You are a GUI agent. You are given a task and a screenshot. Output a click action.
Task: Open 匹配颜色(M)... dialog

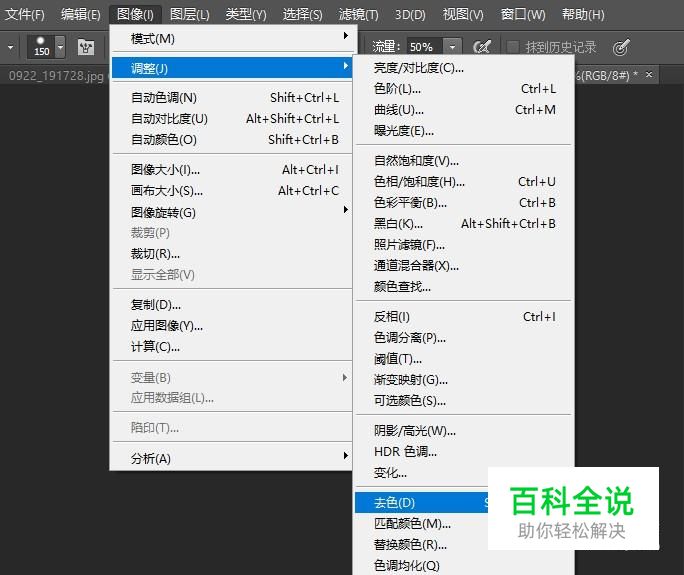pyautogui.click(x=422, y=523)
